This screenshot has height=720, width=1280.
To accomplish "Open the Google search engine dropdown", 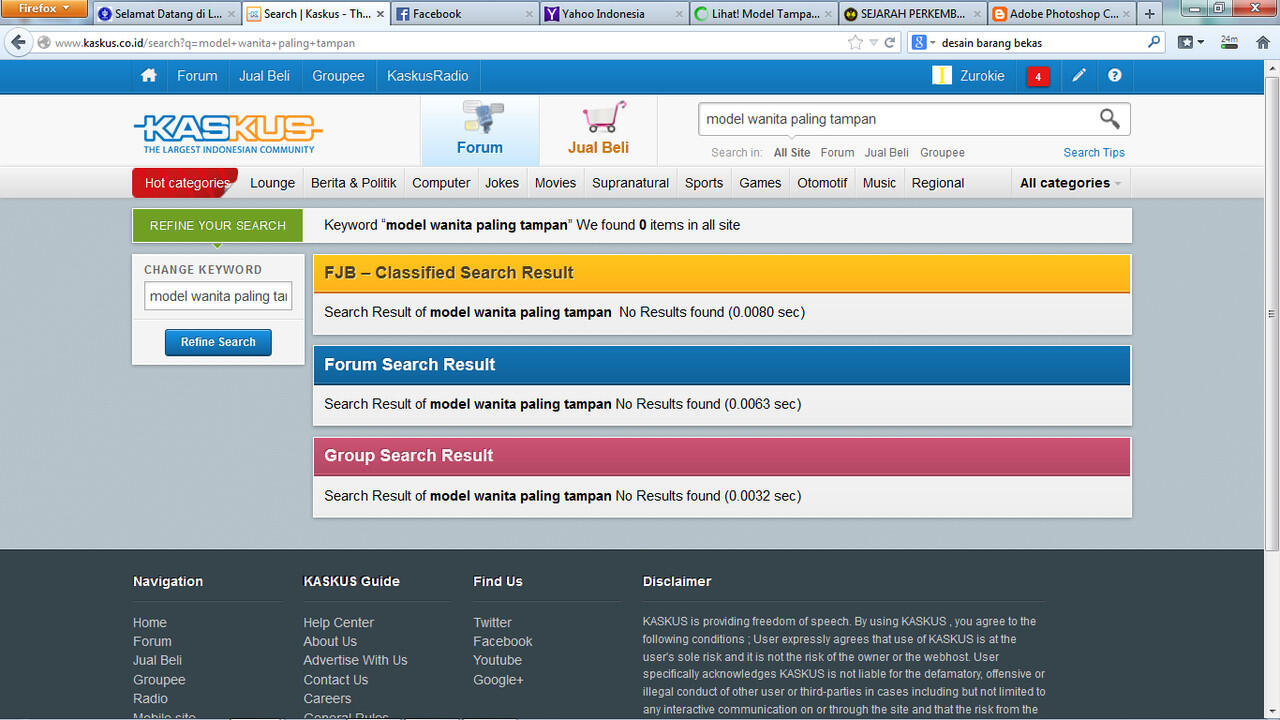I will click(923, 43).
